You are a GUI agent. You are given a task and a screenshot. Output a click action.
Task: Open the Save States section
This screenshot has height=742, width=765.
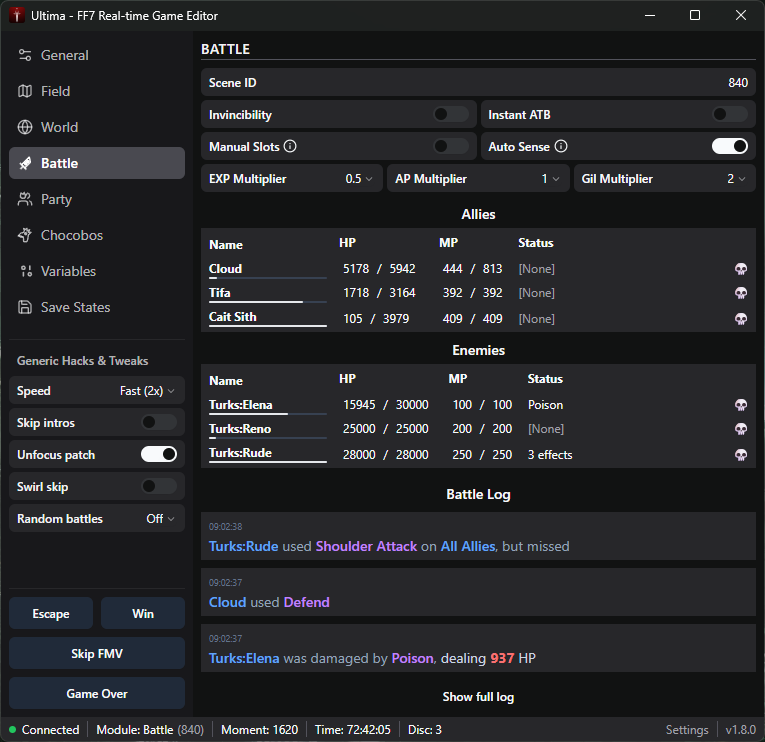coord(97,307)
